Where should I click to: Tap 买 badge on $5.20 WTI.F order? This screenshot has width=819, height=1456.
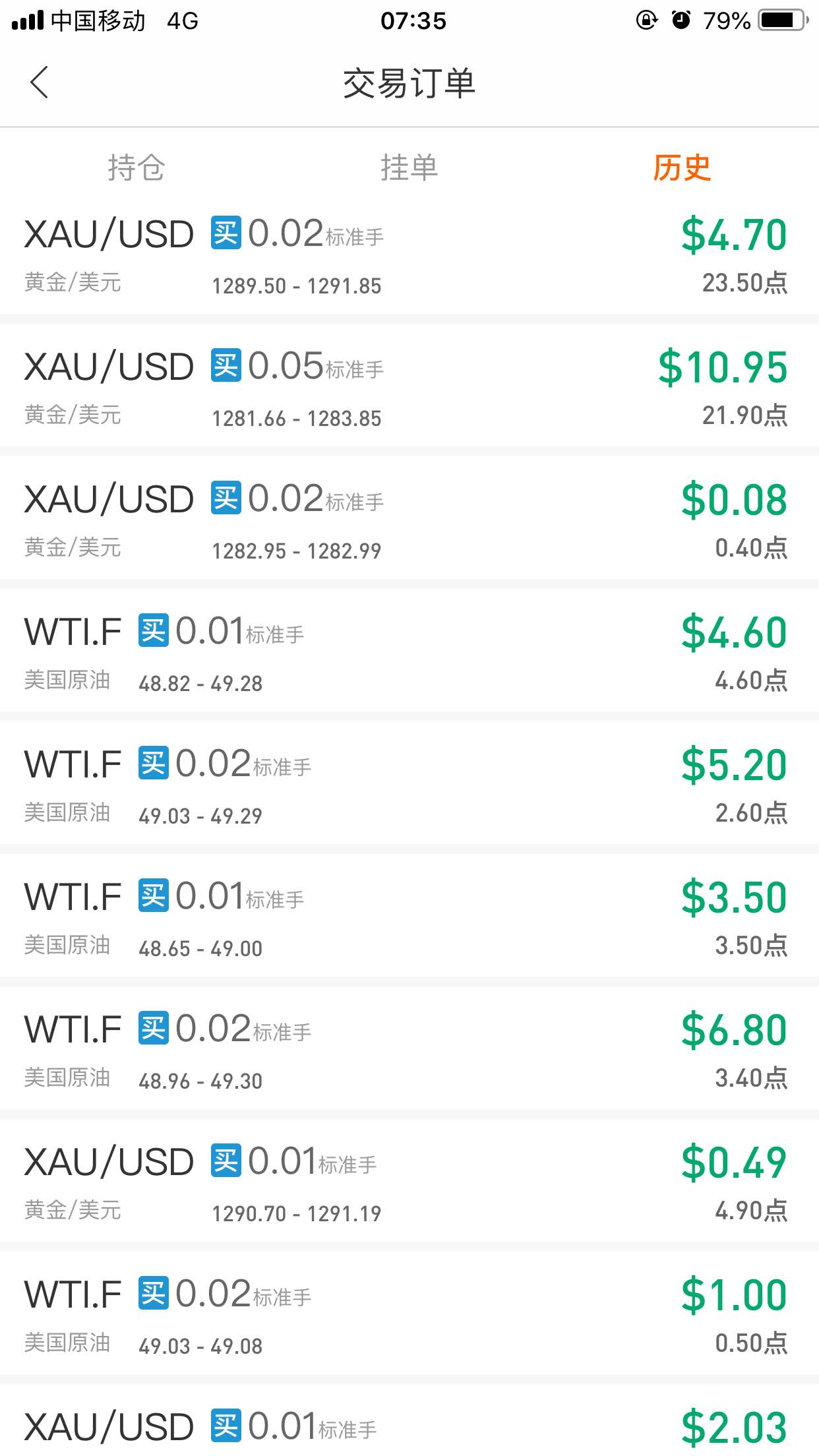click(x=154, y=763)
